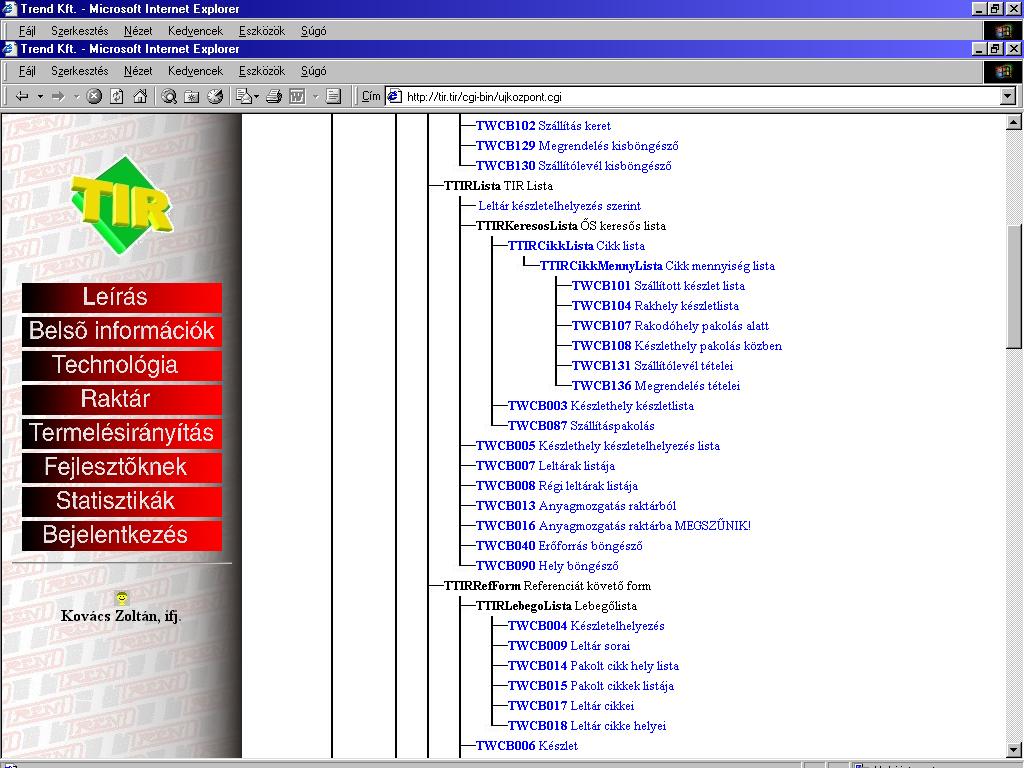Open Back button history dropdown arrow
Image resolution: width=1024 pixels, height=768 pixels.
tap(40, 97)
